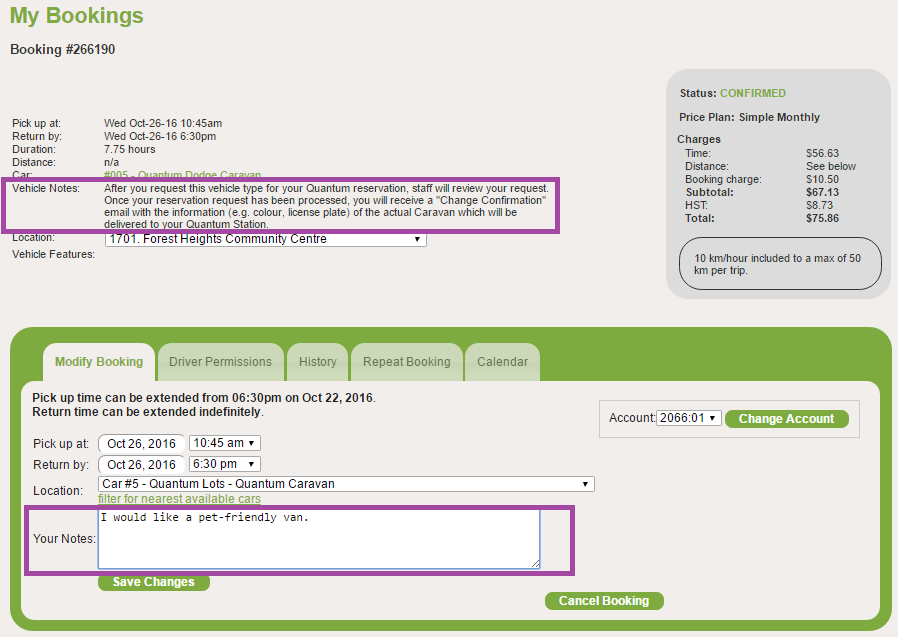Click the 'Return time can be extended indefinitely' text
Screen dimensions: 898x637
(x=148, y=412)
